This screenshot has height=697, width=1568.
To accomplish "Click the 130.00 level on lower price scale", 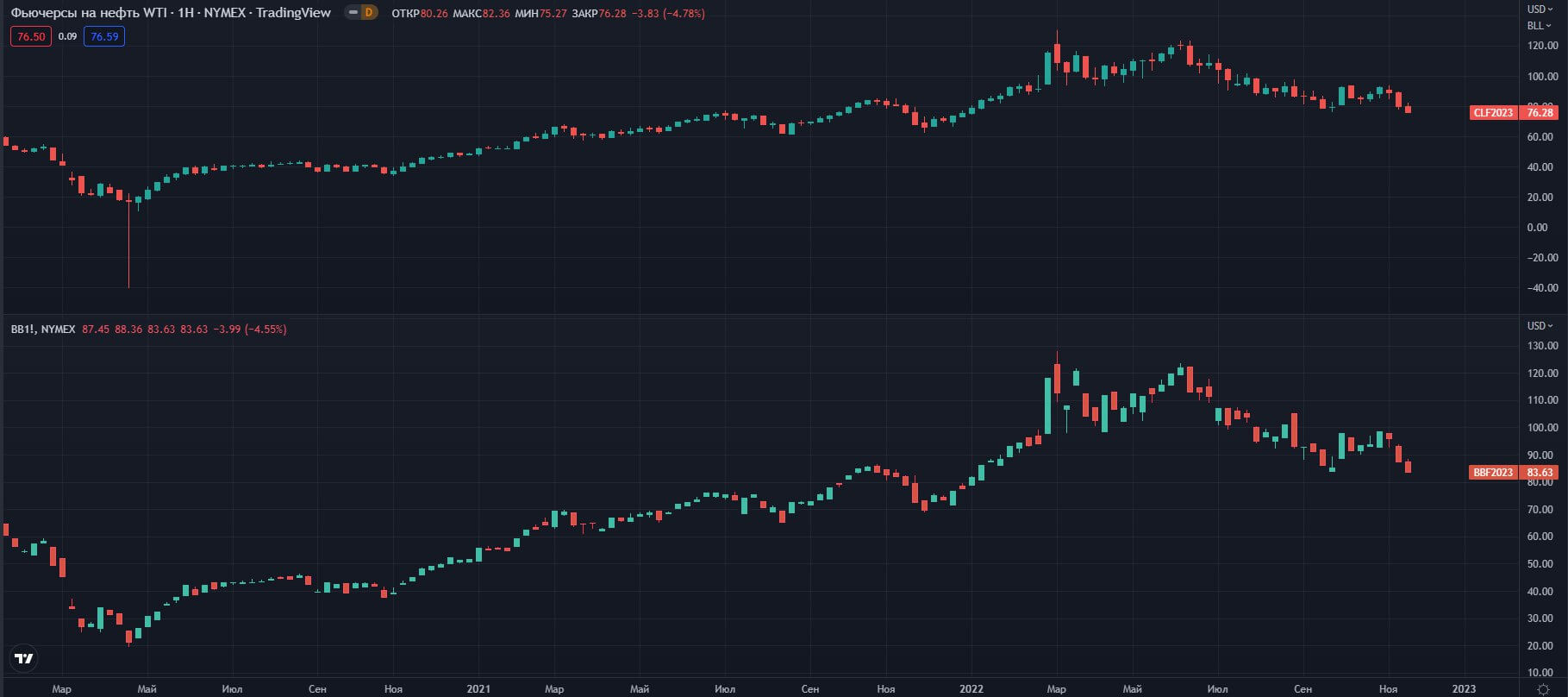I will [1542, 346].
